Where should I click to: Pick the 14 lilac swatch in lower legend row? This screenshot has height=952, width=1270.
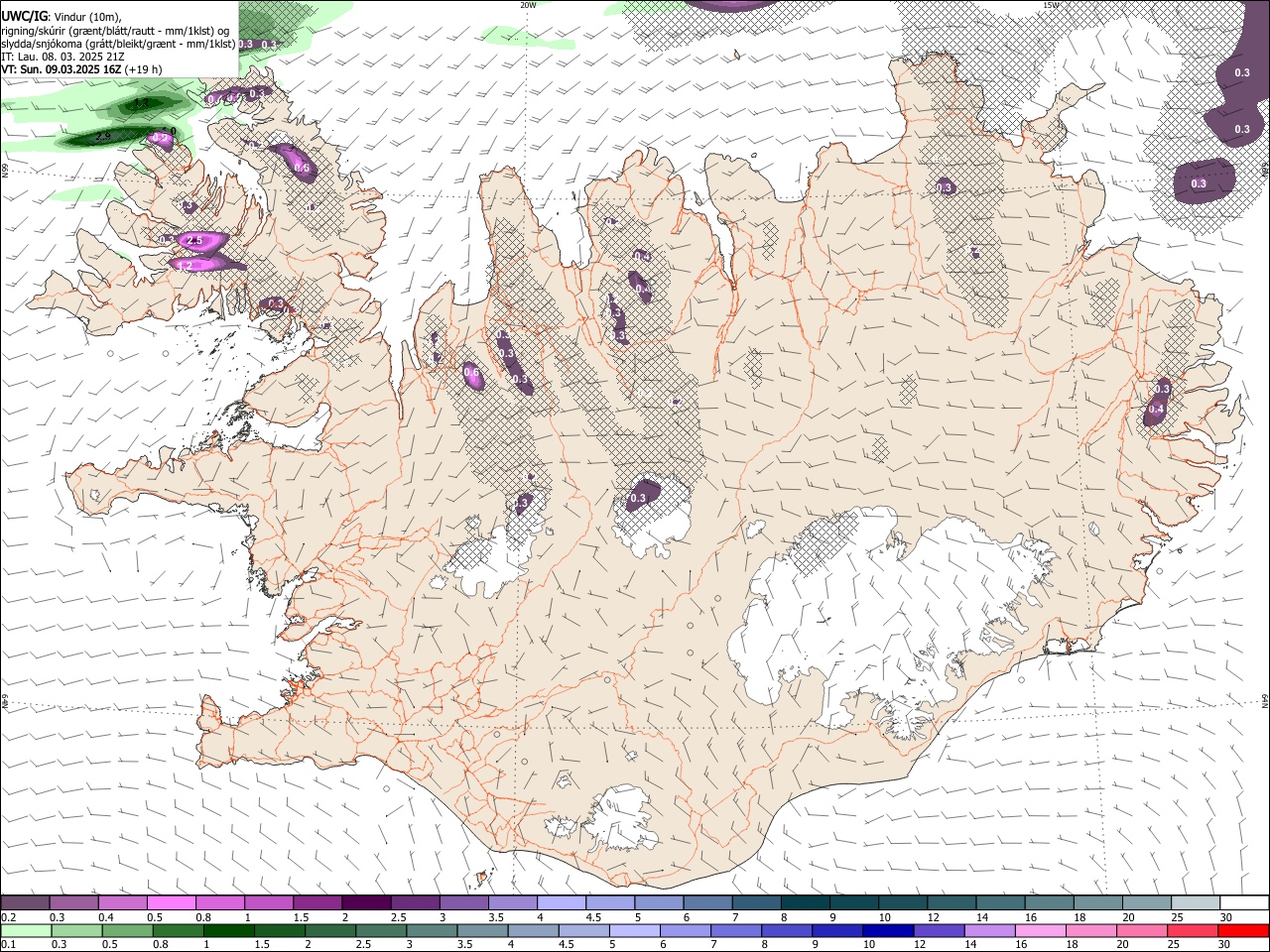coord(988,930)
